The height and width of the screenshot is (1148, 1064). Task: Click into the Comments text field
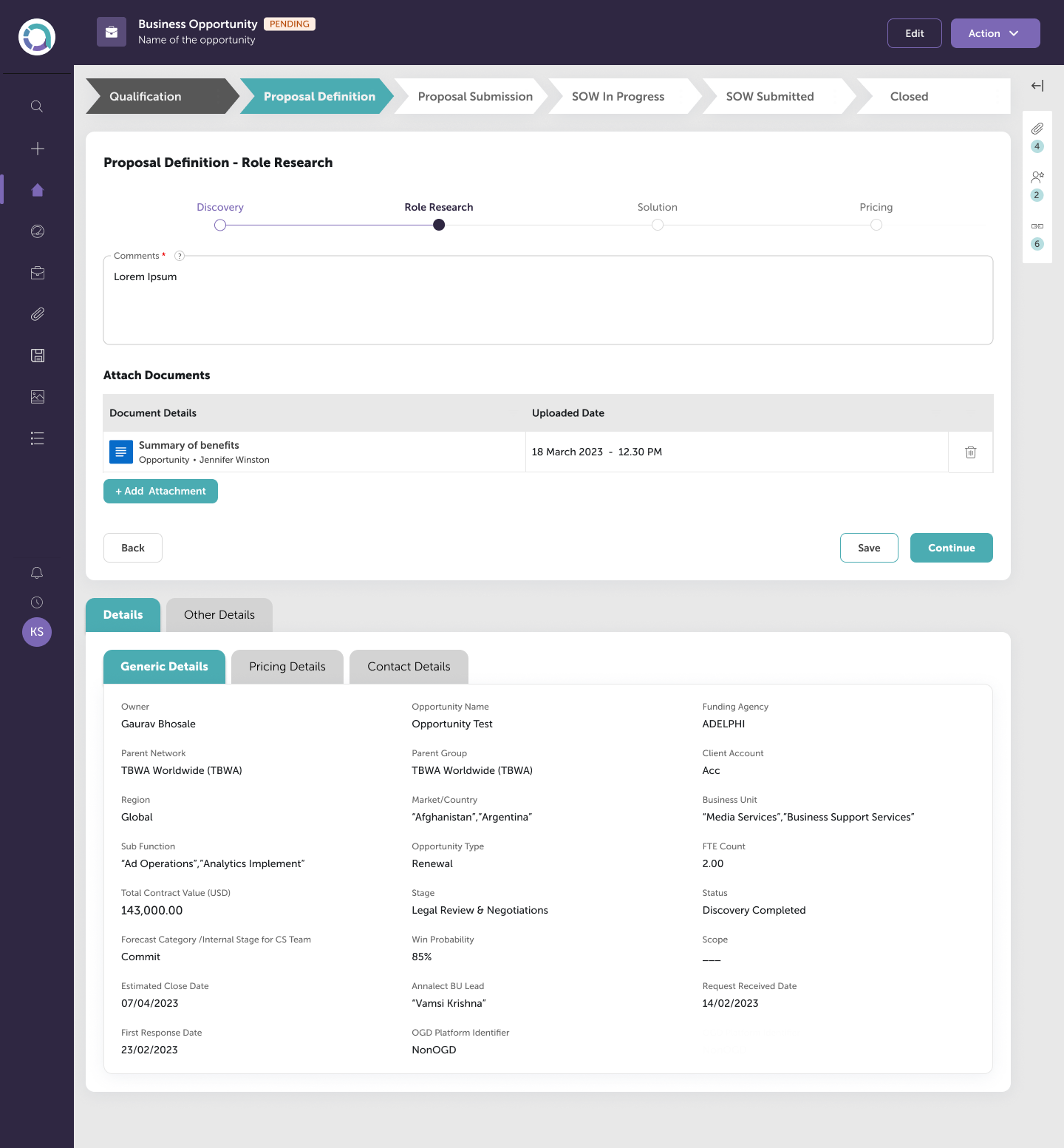click(x=547, y=303)
